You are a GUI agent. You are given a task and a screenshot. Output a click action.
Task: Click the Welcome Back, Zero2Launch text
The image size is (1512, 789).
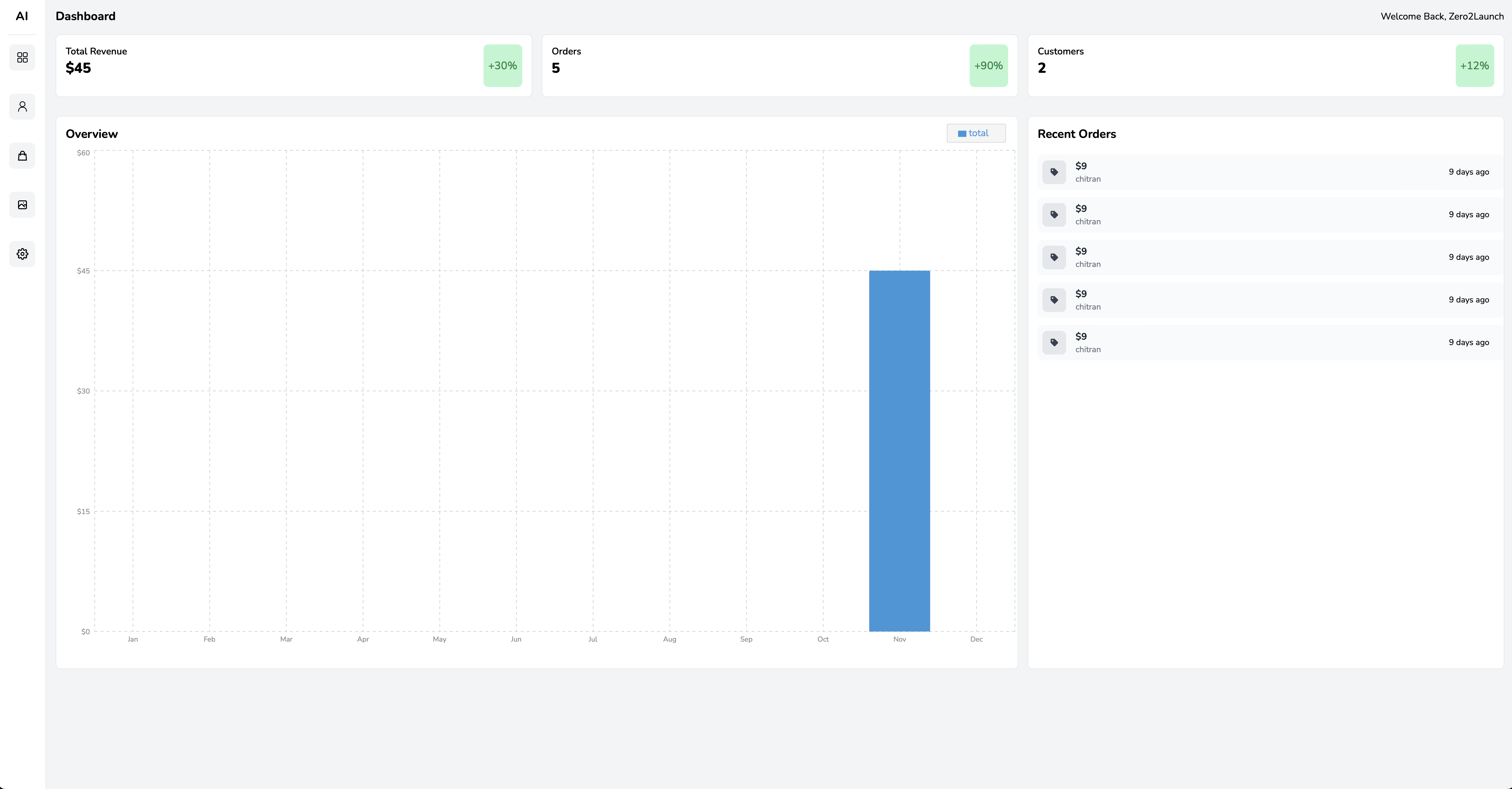[x=1442, y=17]
